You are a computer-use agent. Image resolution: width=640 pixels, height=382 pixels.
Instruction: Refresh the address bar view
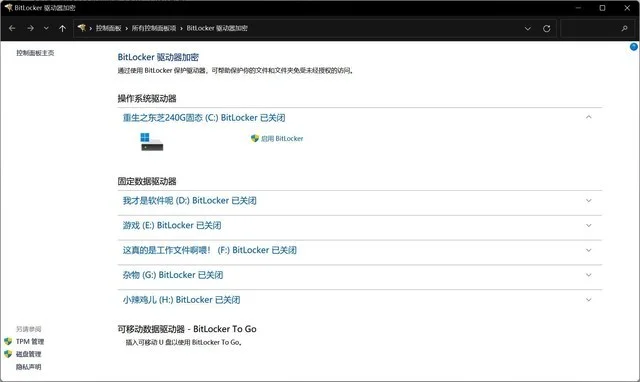(547, 28)
